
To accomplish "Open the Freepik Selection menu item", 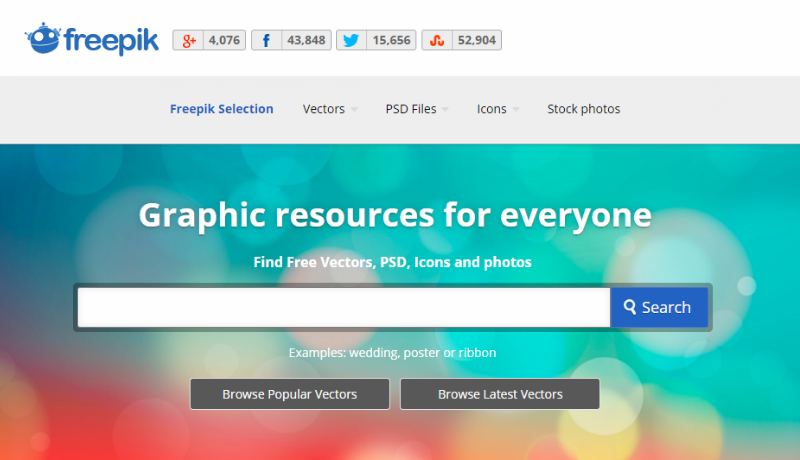I will coord(221,109).
